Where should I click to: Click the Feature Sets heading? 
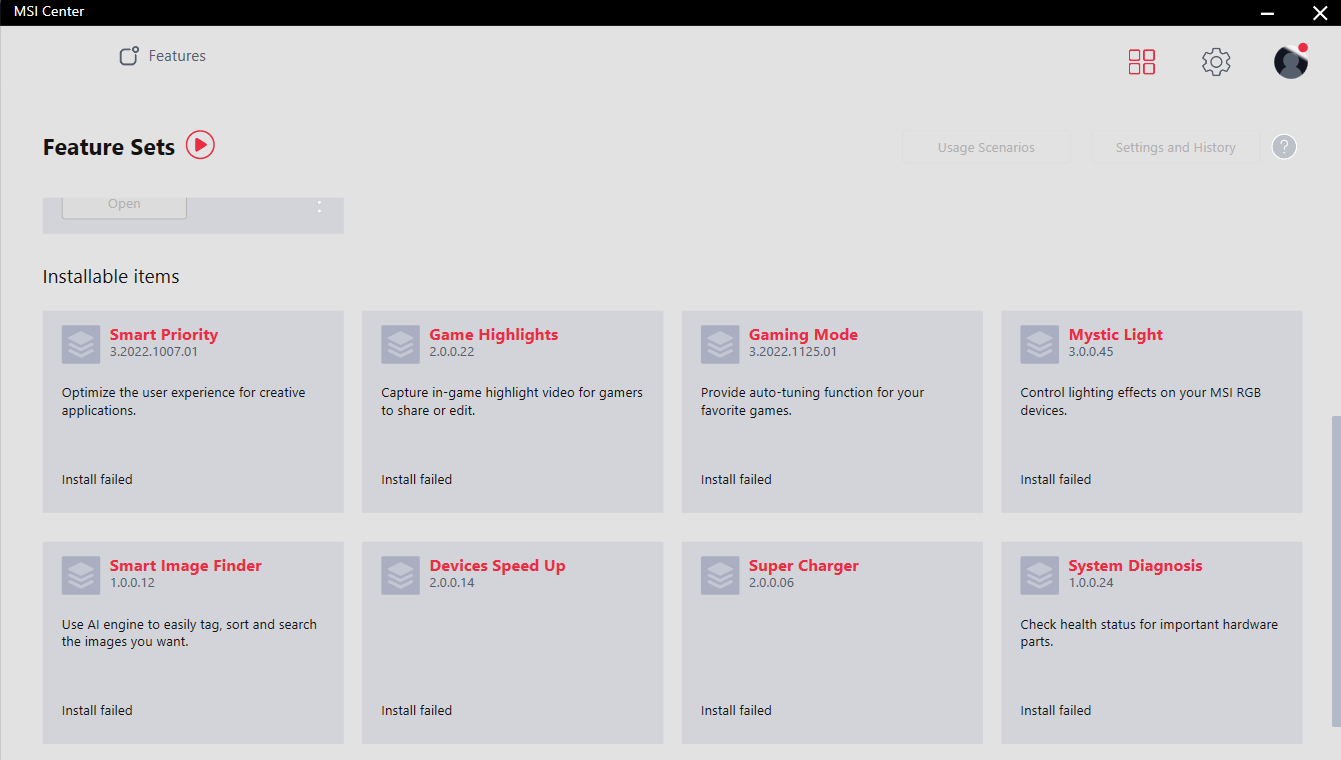point(109,147)
